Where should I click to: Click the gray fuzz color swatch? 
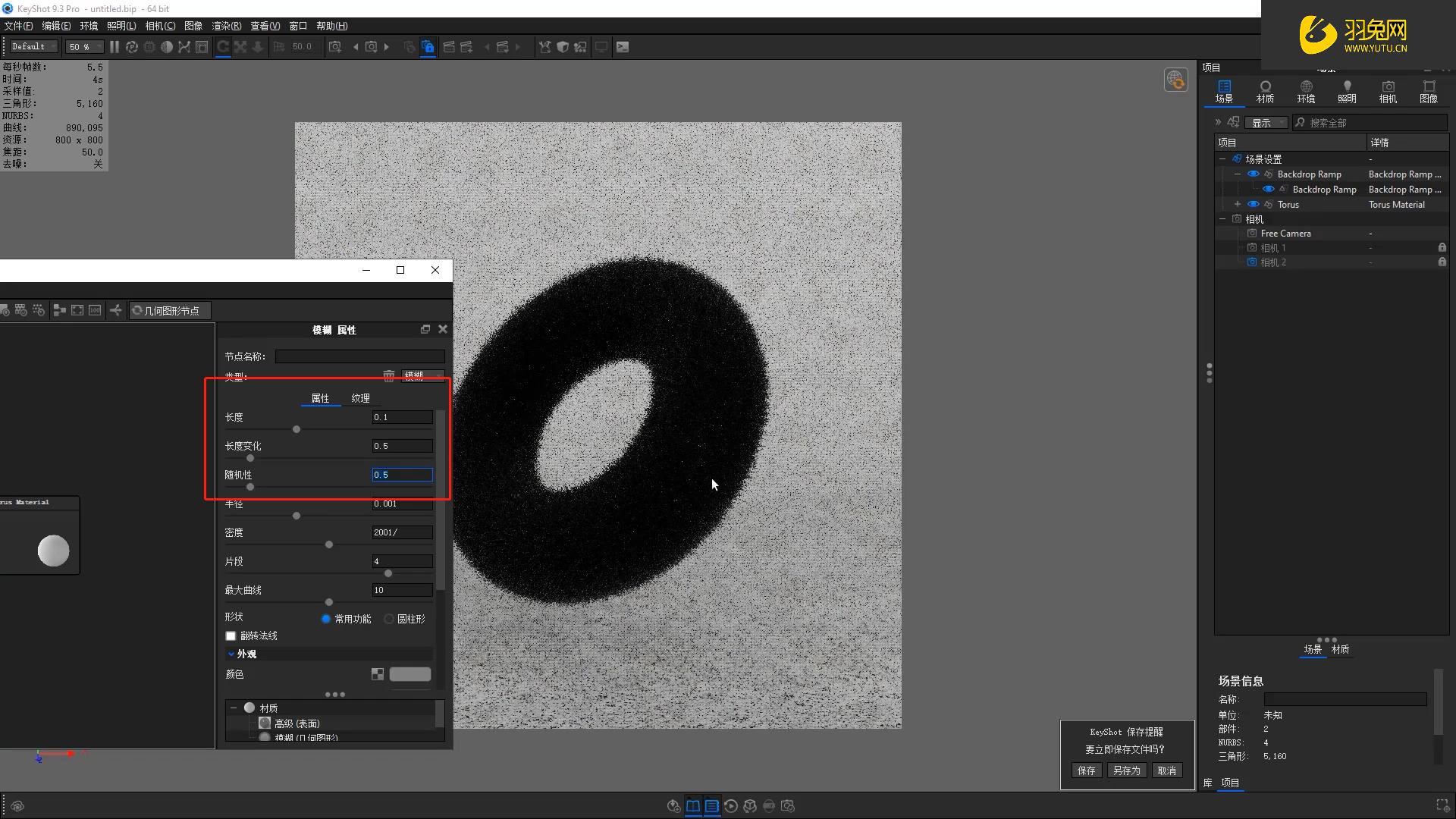click(x=410, y=674)
